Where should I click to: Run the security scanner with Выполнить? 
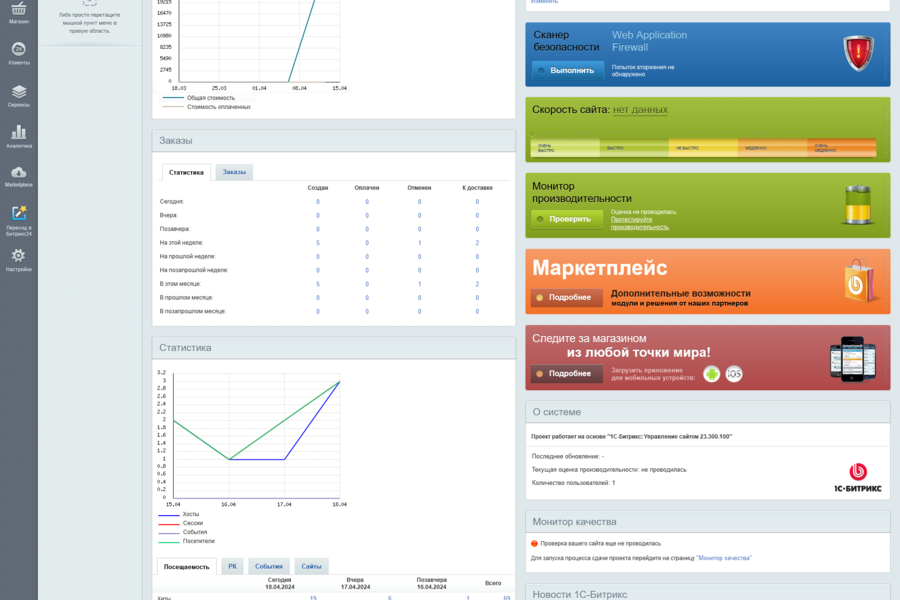[x=568, y=71]
